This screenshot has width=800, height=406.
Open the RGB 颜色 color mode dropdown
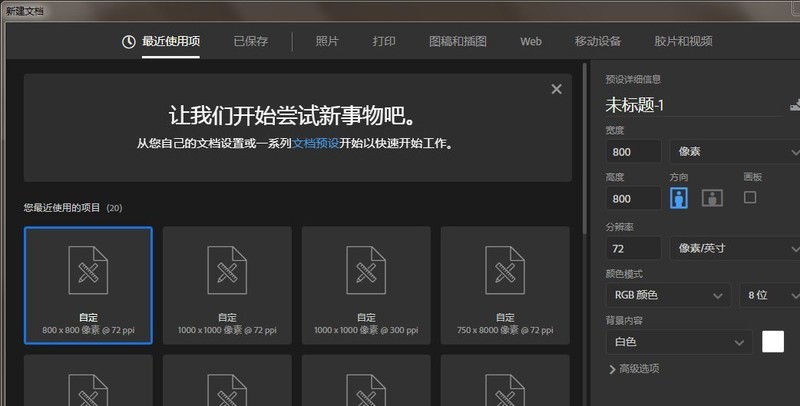[x=667, y=295]
